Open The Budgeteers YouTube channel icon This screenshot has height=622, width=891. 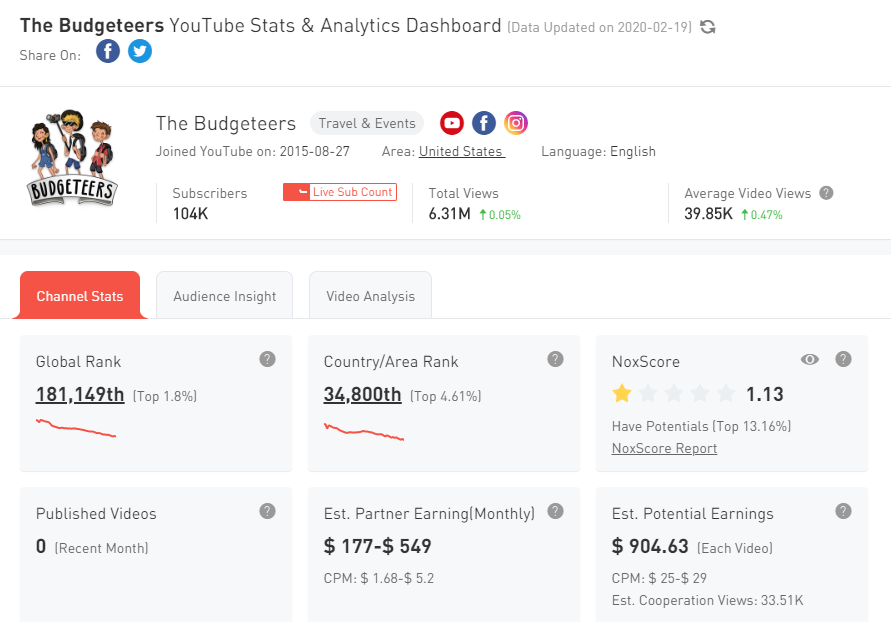(x=452, y=123)
